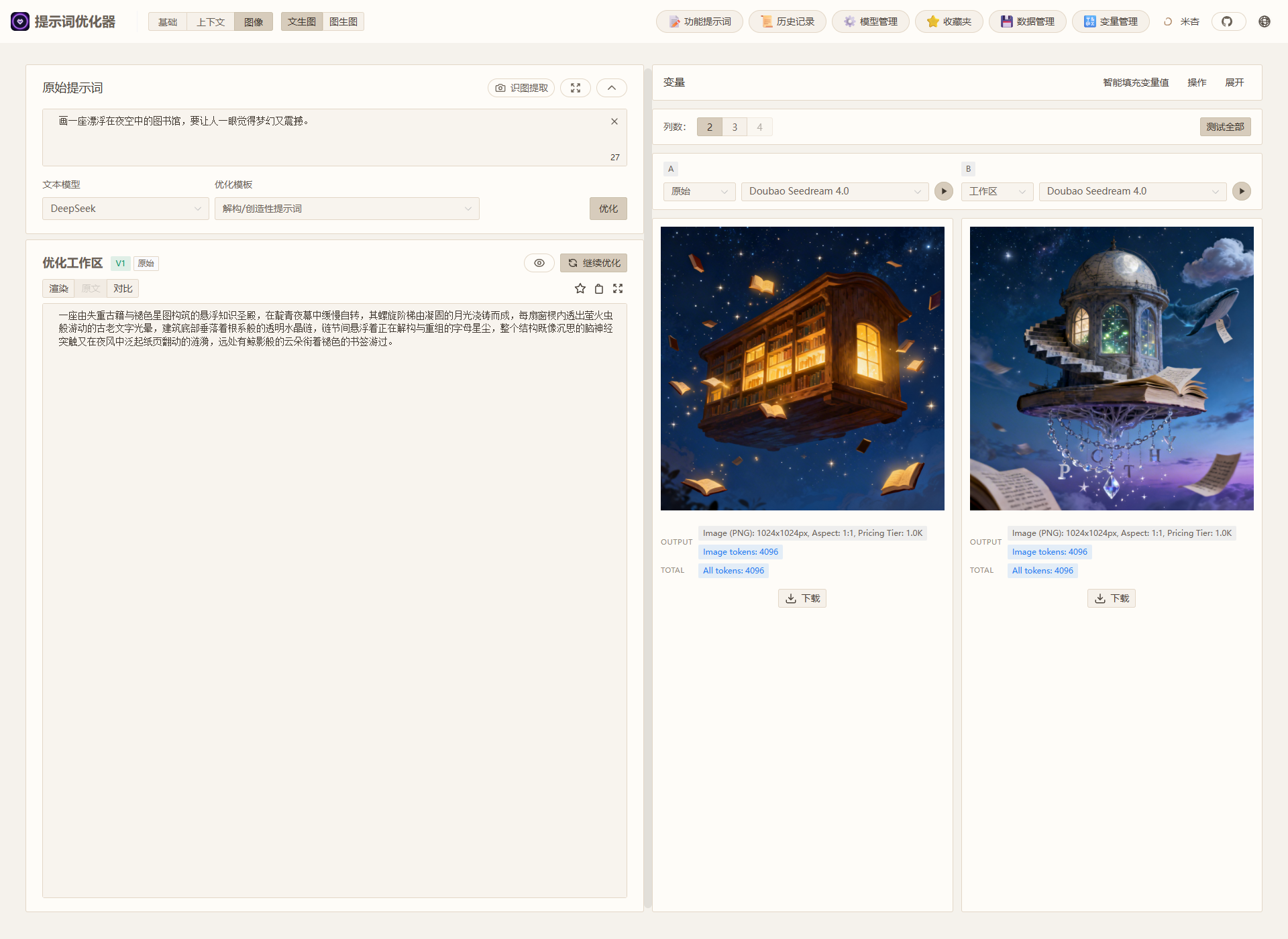
Task: Open the GitHub repository icon
Action: tap(1228, 21)
